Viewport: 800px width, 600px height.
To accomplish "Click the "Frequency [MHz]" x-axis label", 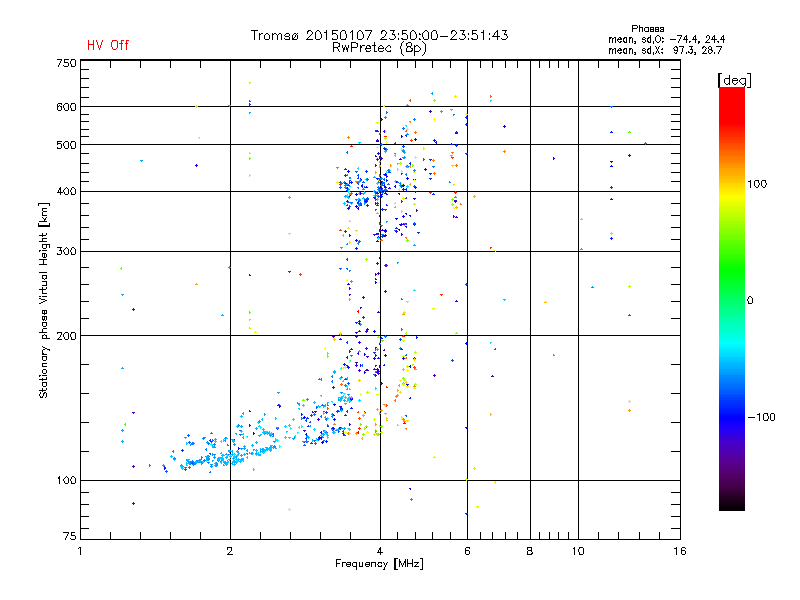I will tap(379, 564).
